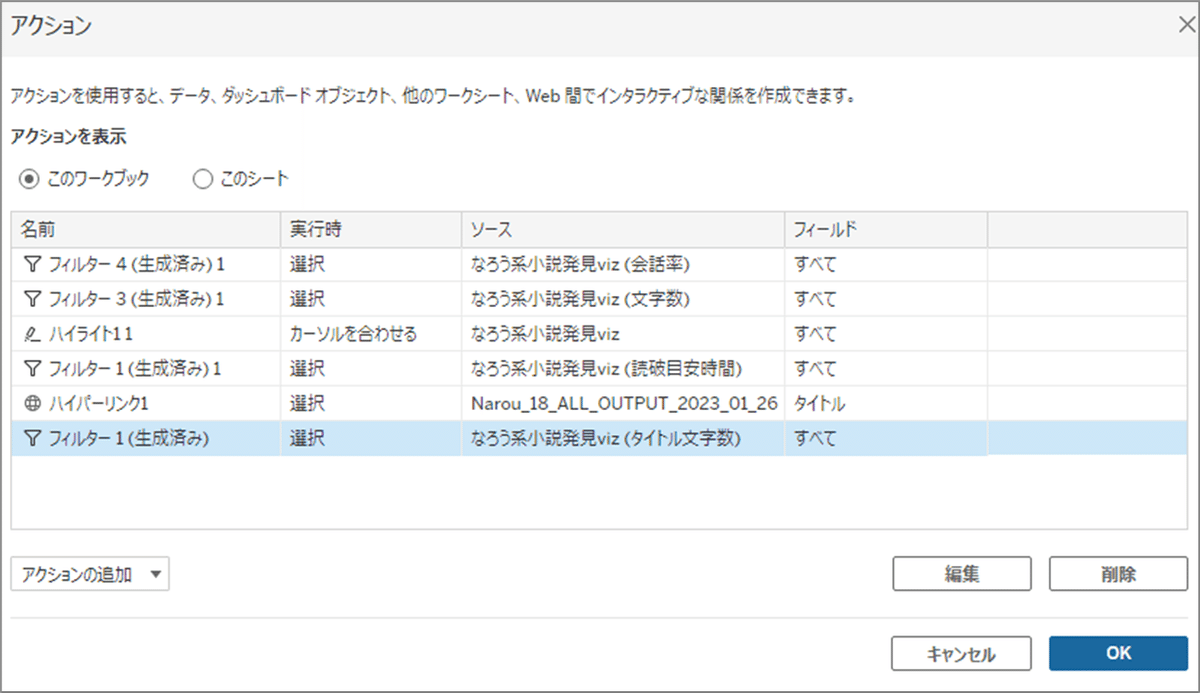
Task: Click filter icon in the highlighted フィルター 1 (生成済み) row
Action: pos(32,438)
